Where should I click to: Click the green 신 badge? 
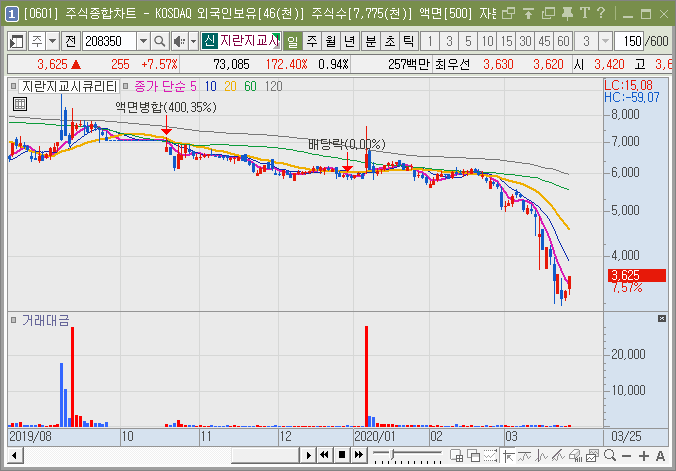coord(209,41)
